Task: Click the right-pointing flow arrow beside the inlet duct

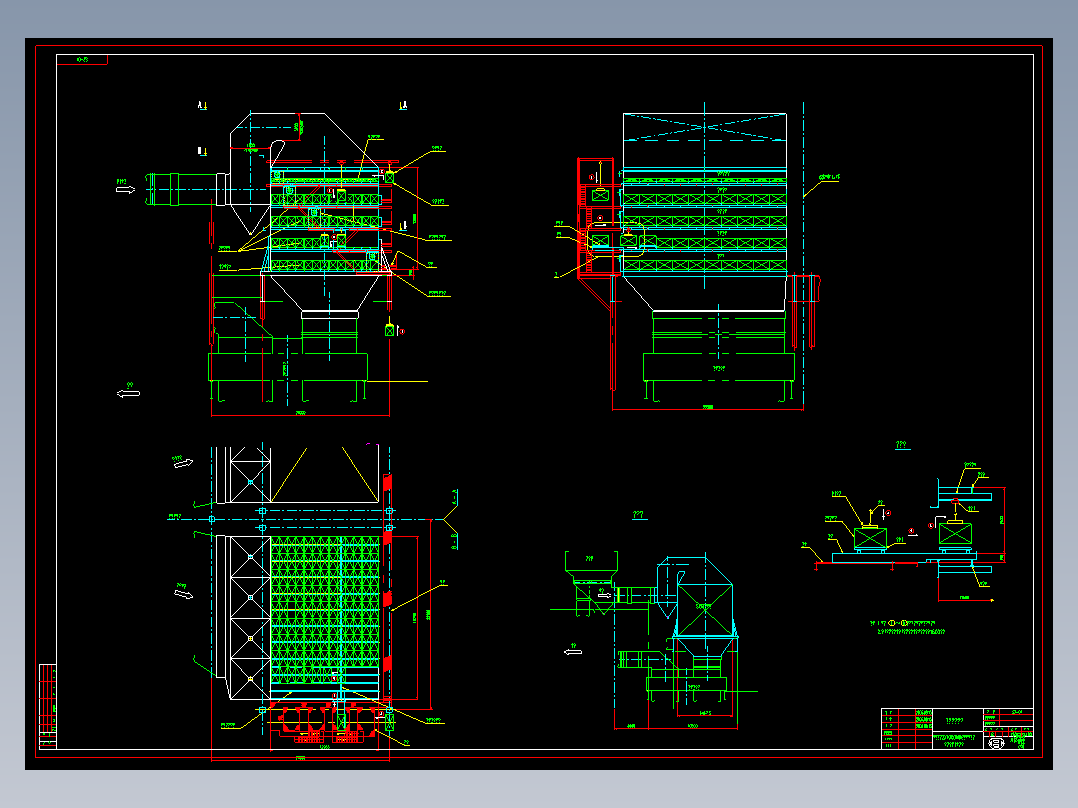Action: [x=125, y=190]
